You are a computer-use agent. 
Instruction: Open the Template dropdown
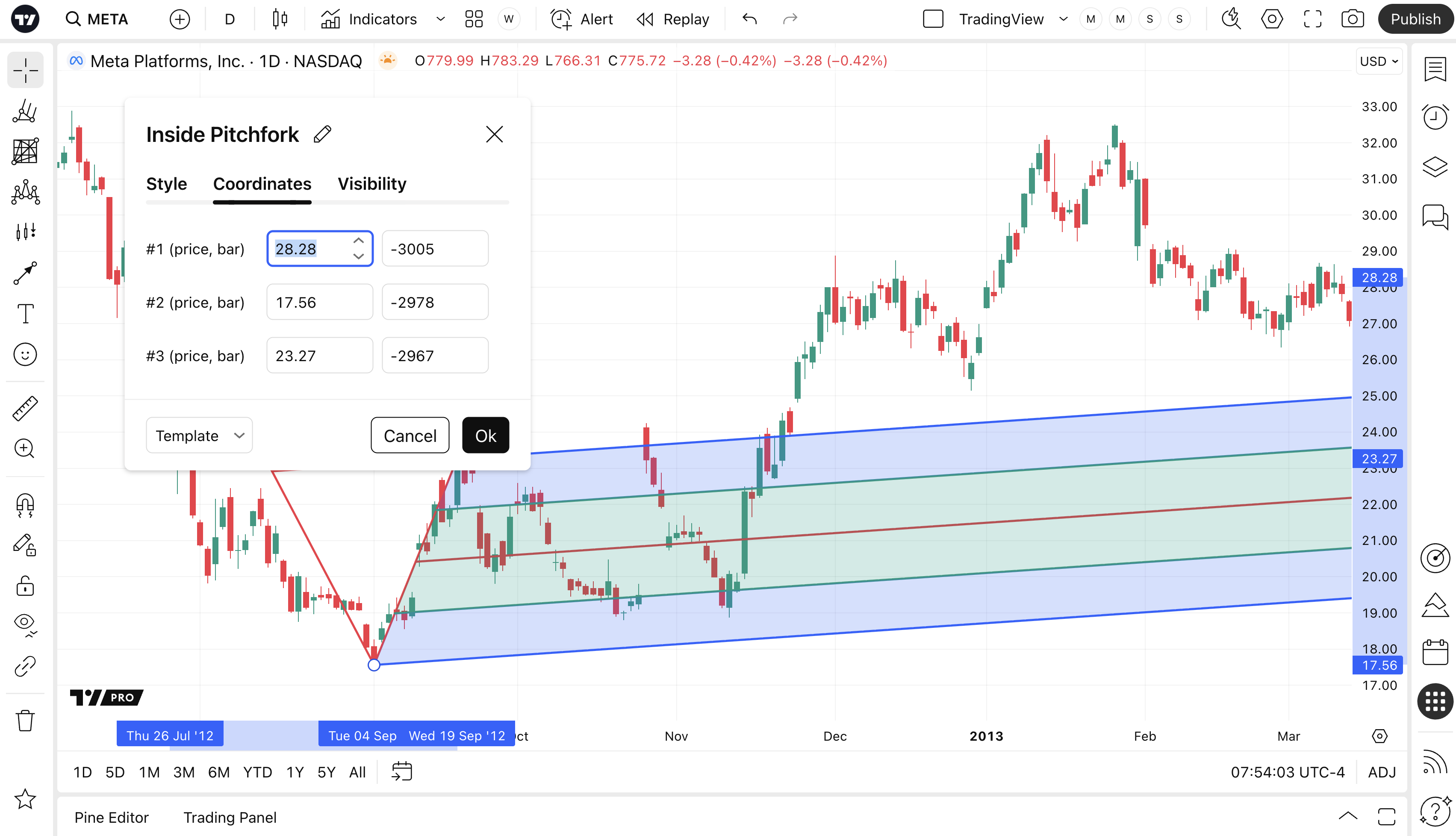click(x=199, y=436)
